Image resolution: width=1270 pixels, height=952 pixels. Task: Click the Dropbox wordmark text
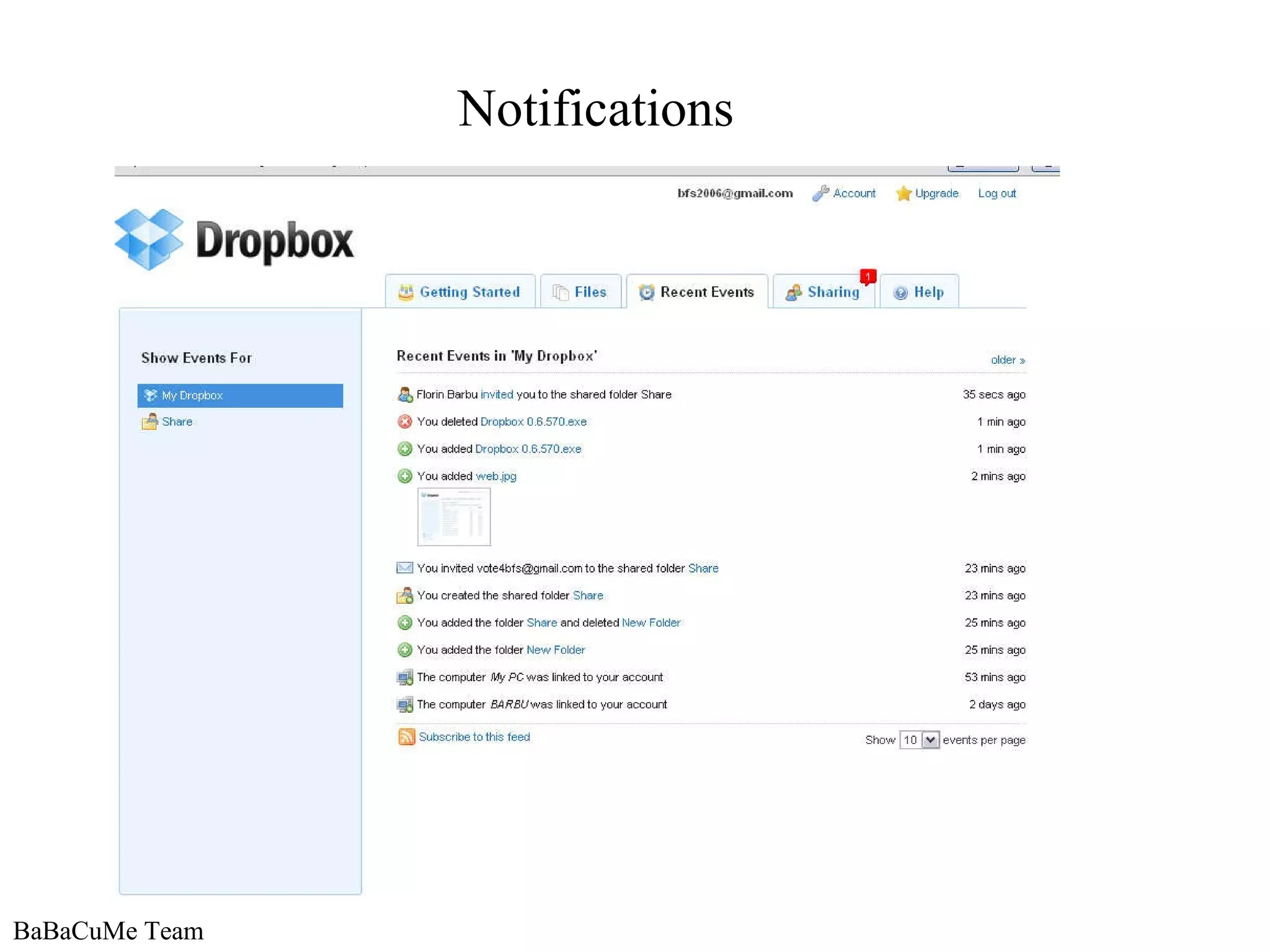275,241
